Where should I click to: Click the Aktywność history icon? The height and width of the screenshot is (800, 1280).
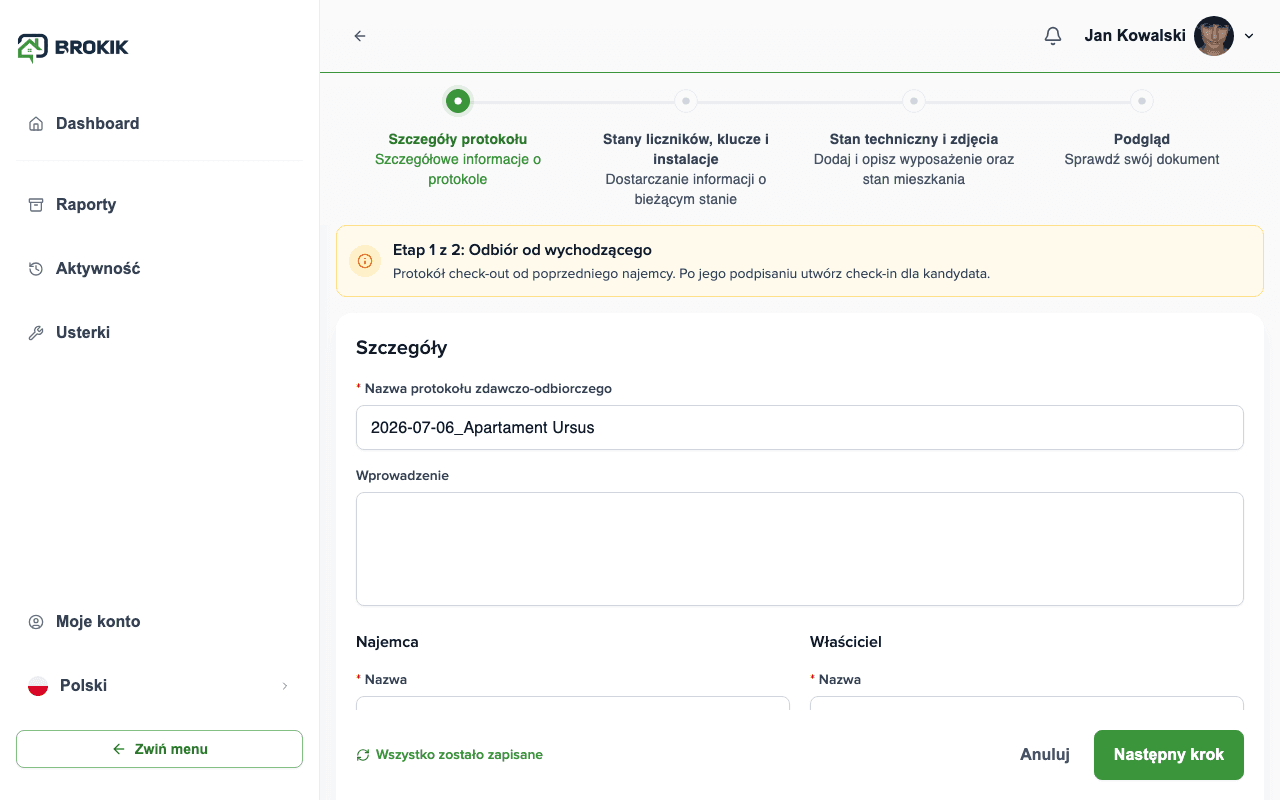point(36,269)
